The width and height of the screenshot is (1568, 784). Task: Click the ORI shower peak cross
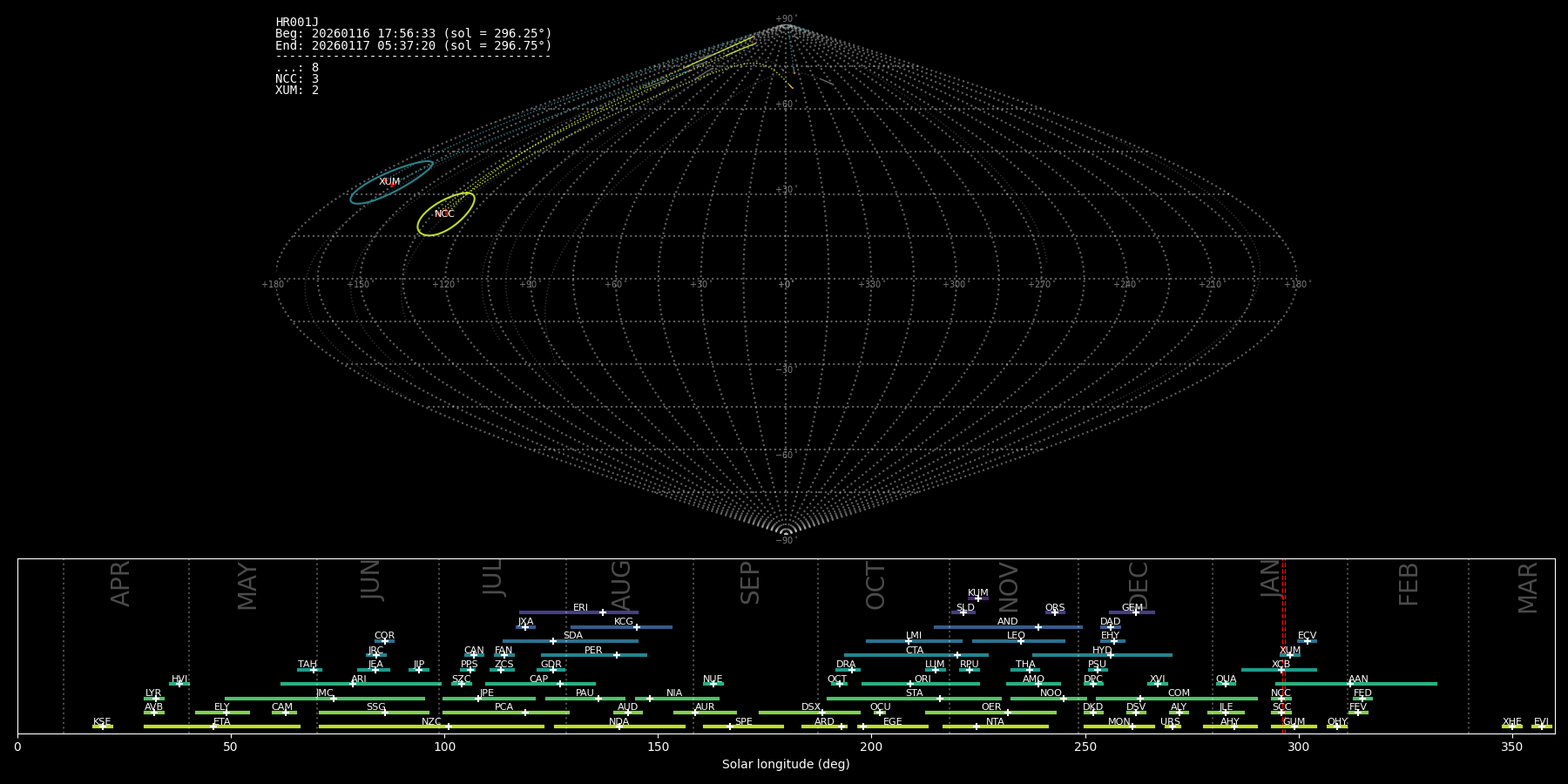pyautogui.click(x=910, y=684)
